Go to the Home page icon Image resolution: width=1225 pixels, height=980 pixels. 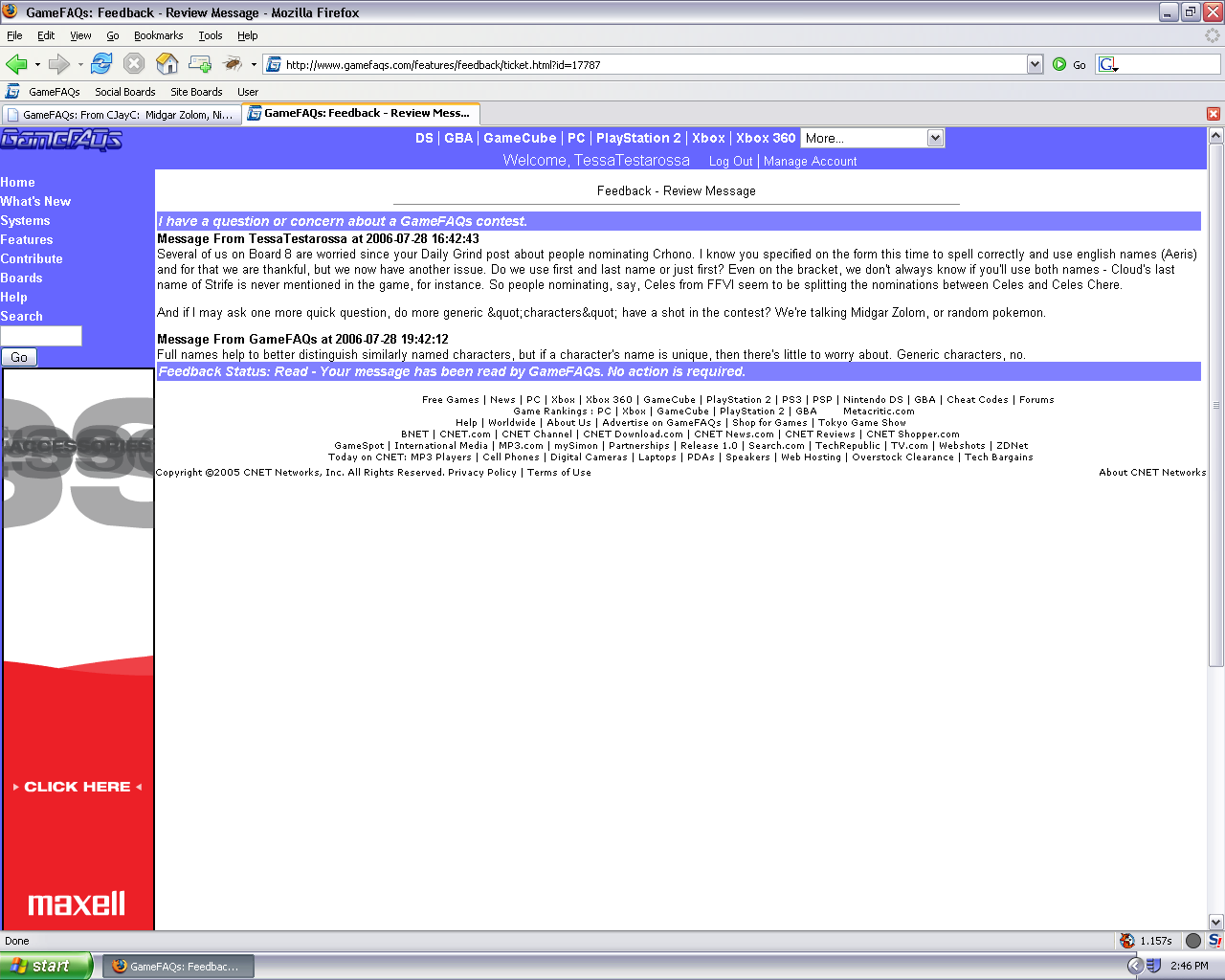[167, 64]
